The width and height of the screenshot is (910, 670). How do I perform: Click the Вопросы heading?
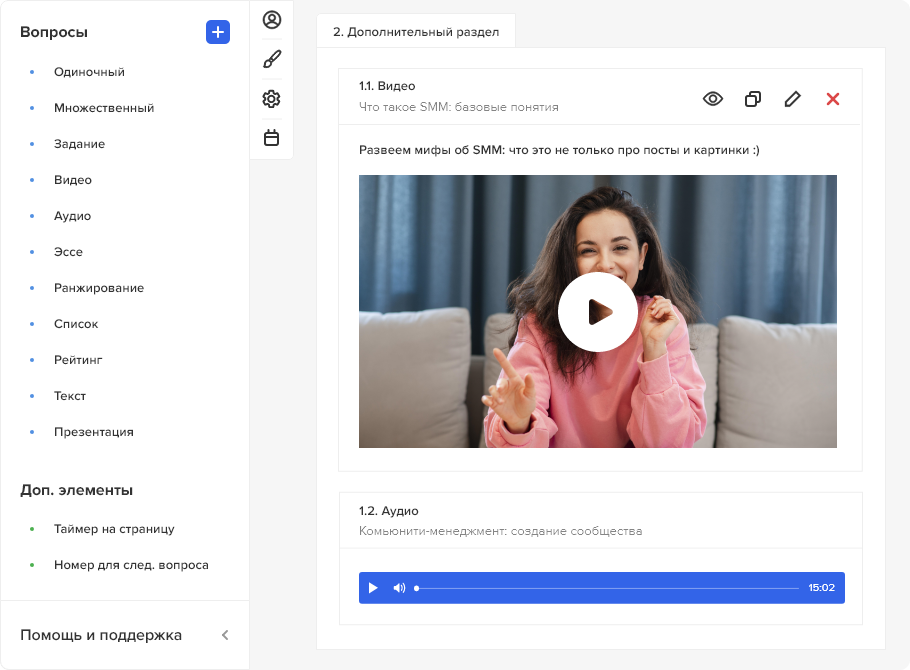(54, 32)
